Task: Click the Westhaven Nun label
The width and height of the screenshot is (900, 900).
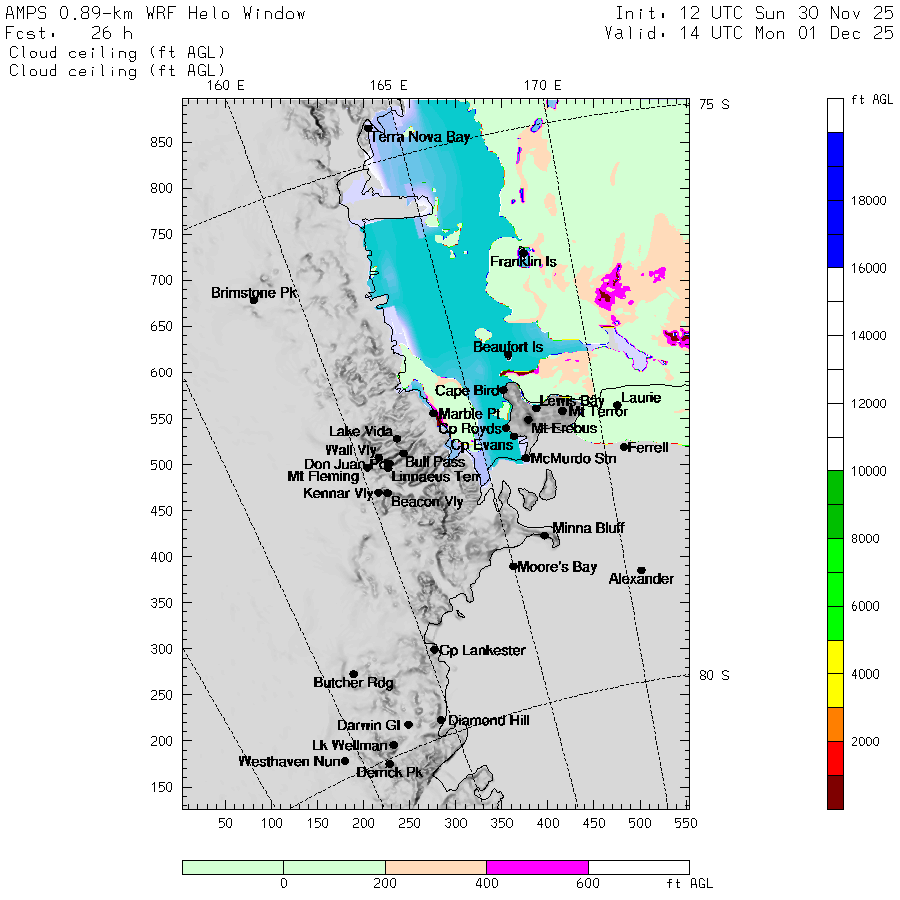Action: [x=289, y=762]
